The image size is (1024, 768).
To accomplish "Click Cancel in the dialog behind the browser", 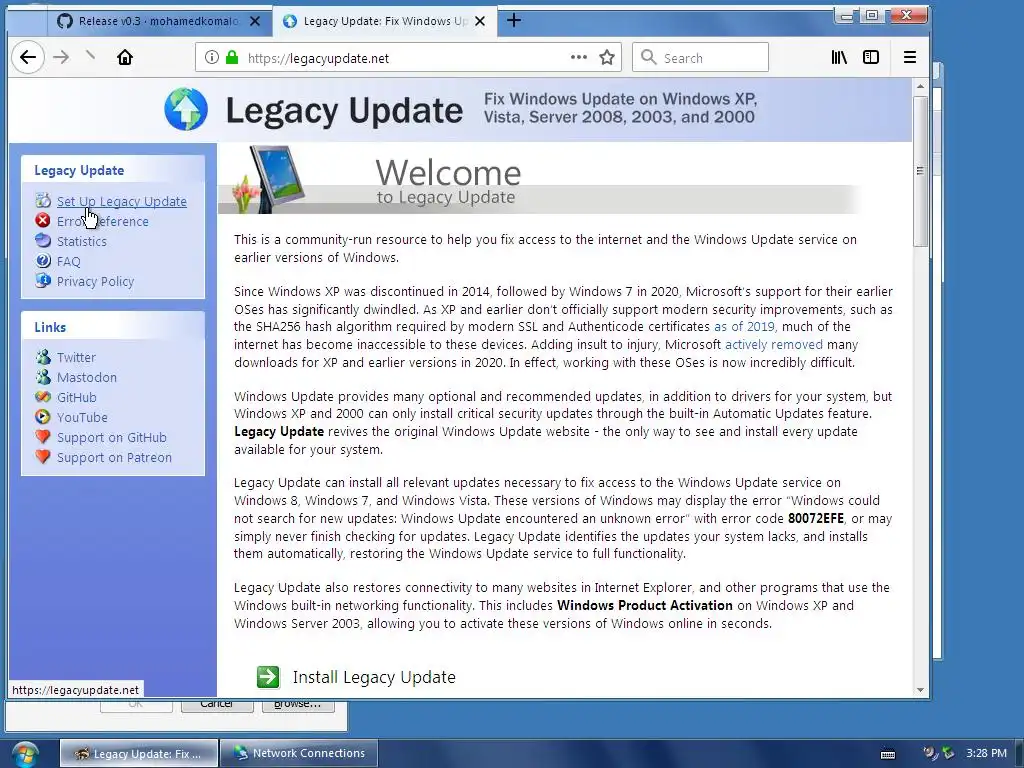I will click(x=217, y=705).
